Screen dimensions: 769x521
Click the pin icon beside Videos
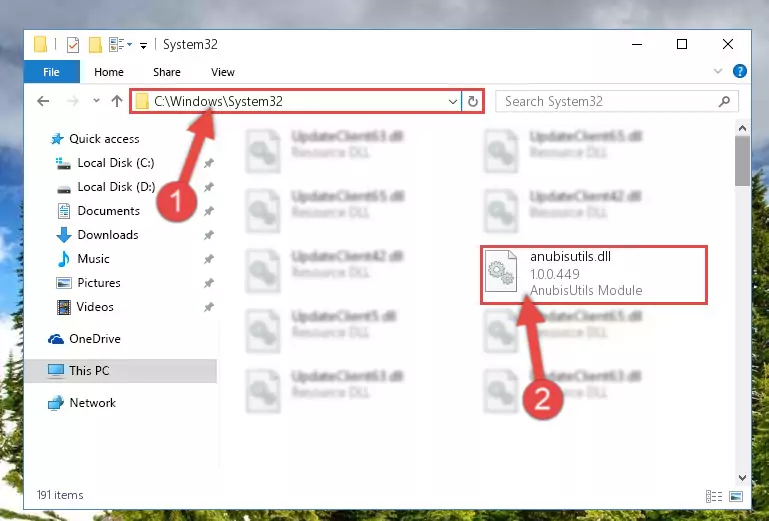tap(209, 307)
